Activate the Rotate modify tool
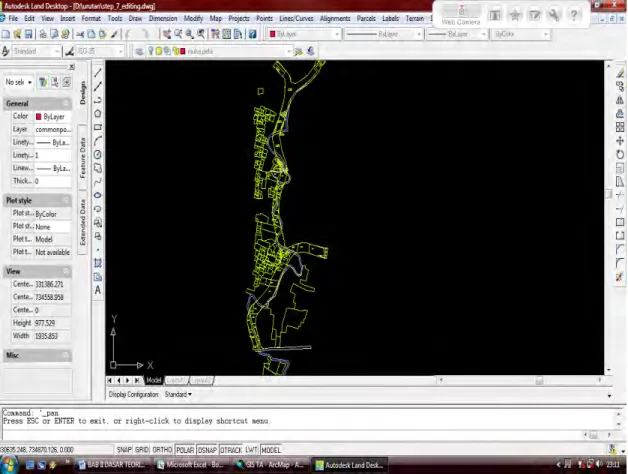Viewport: 628px width, 474px height. [620, 155]
